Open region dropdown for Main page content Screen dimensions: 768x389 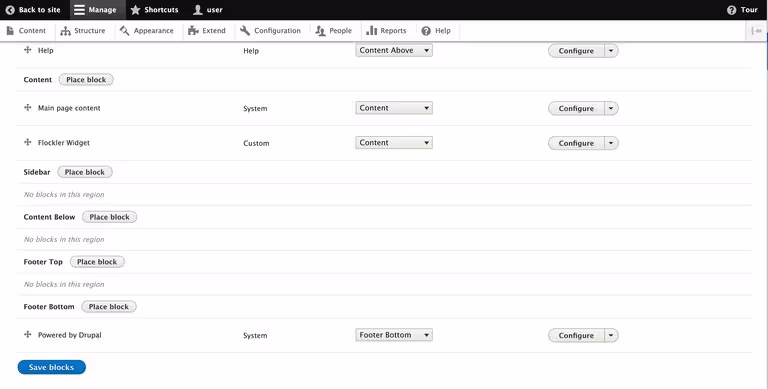tap(394, 108)
